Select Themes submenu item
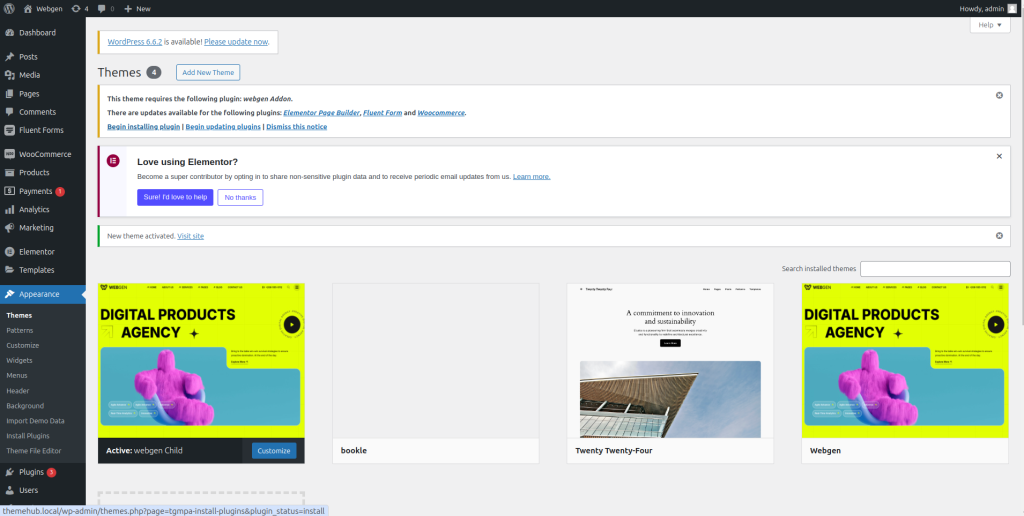Screen dimensions: 1024x516 tap(19, 315)
